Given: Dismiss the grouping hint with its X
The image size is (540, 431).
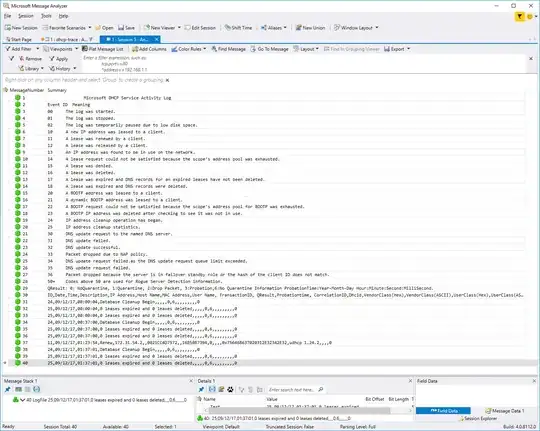Looking at the screenshot, I should point(167,80).
